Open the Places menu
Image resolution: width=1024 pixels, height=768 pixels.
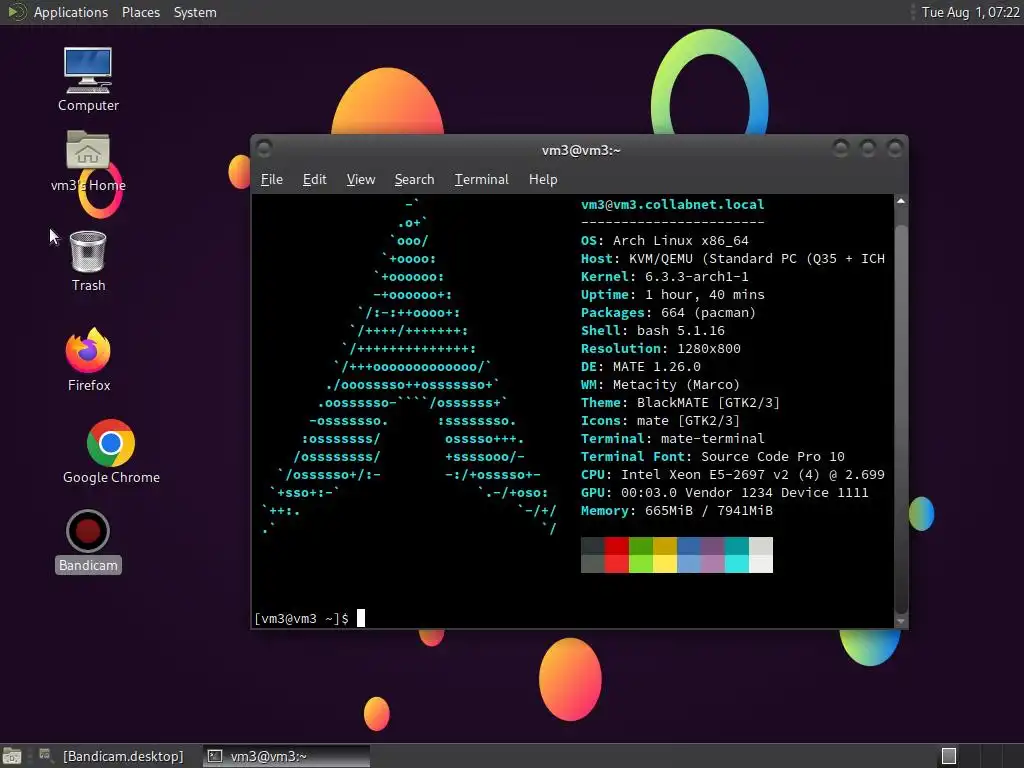(140, 12)
